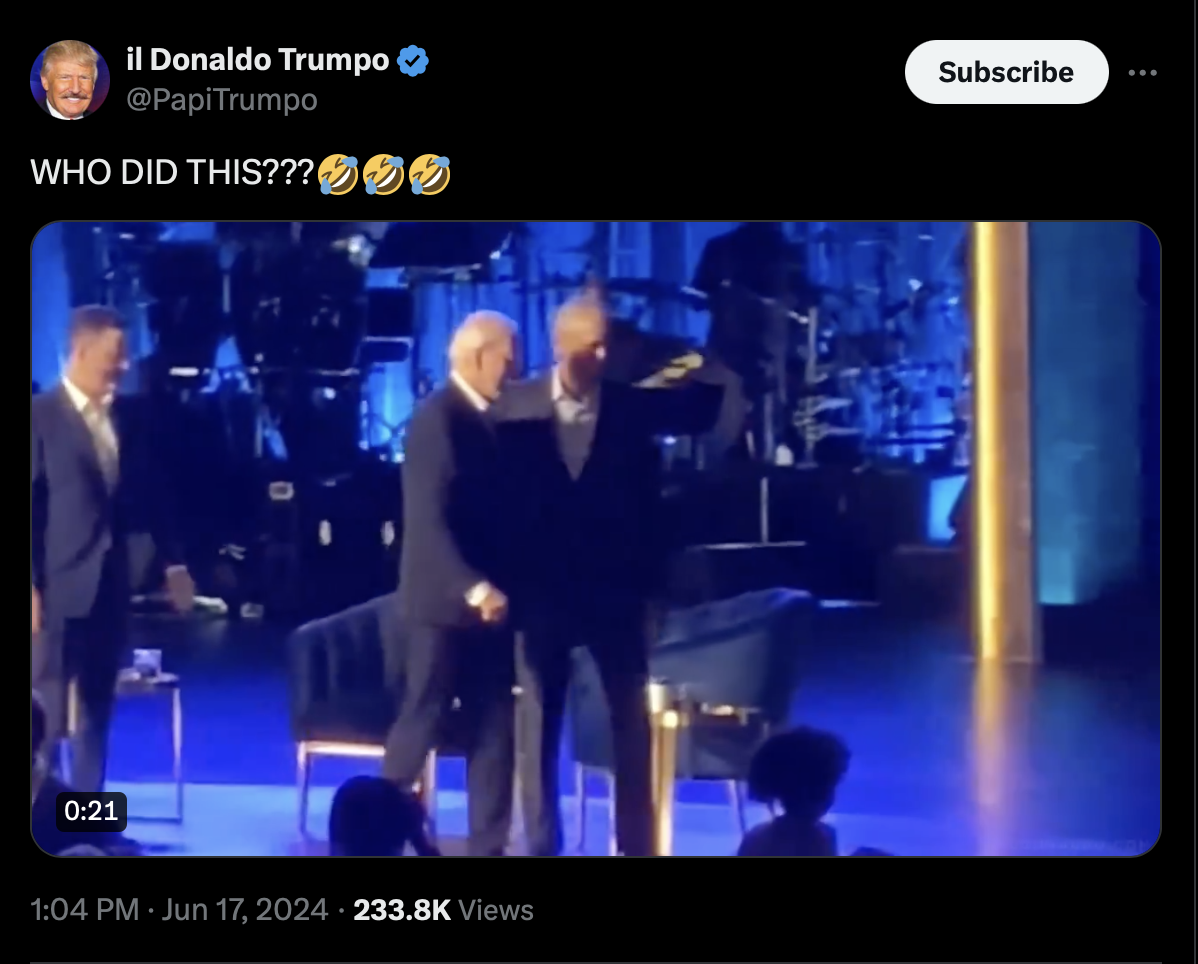Image resolution: width=1198 pixels, height=964 pixels.
Task: Click the 0:21 video duration badge
Action: [91, 810]
